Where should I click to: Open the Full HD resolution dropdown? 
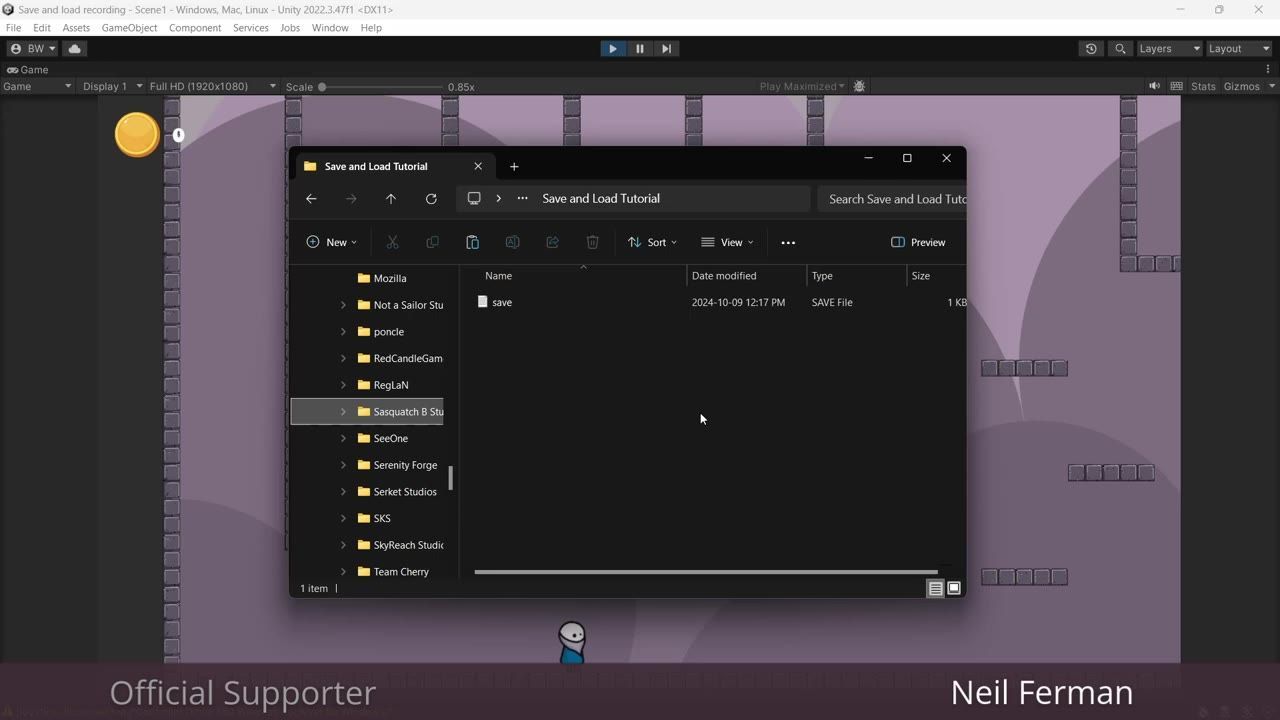pos(212,86)
